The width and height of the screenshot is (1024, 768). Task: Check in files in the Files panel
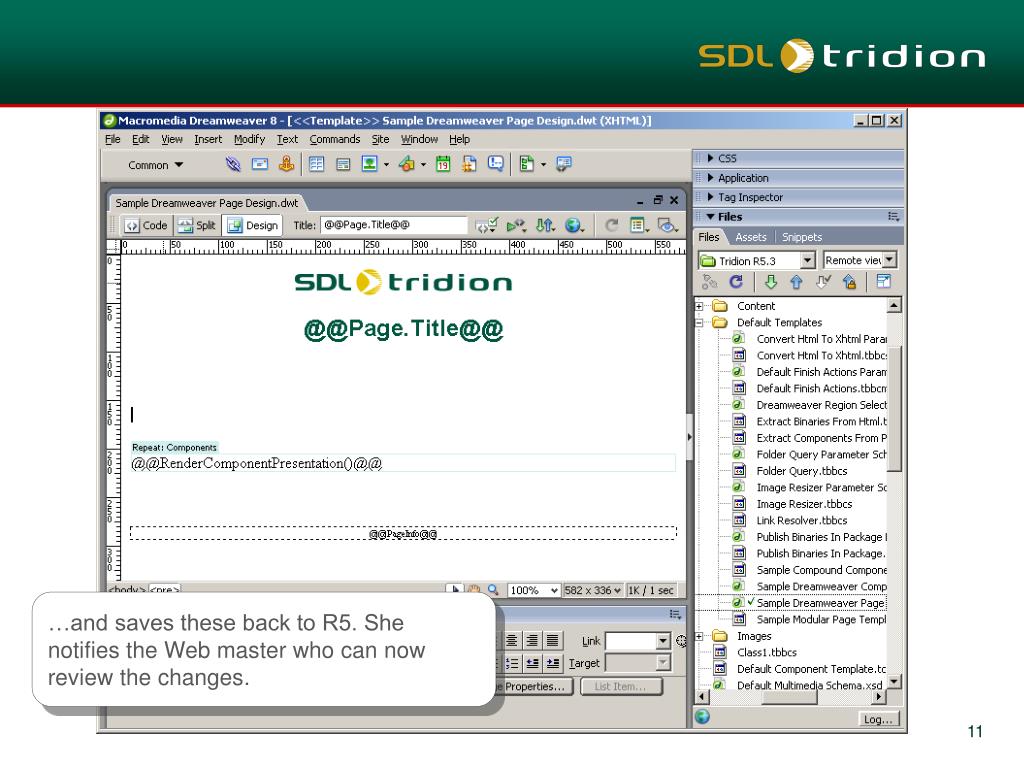tap(849, 281)
